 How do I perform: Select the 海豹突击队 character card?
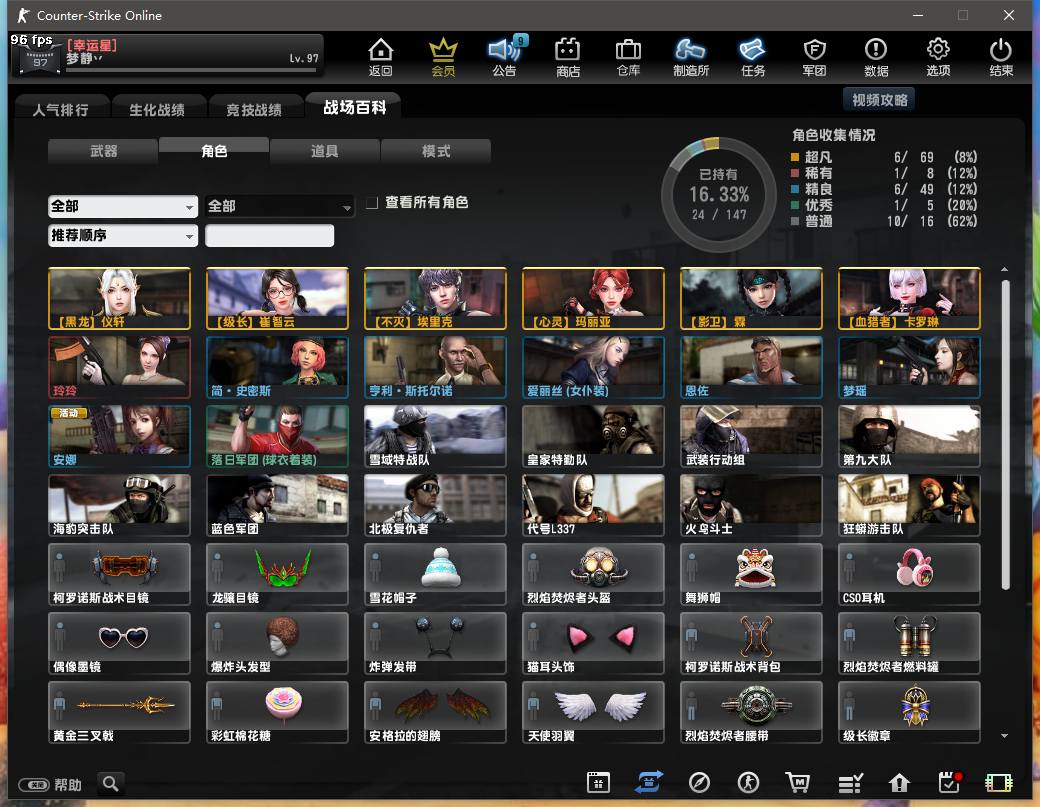click(x=119, y=505)
